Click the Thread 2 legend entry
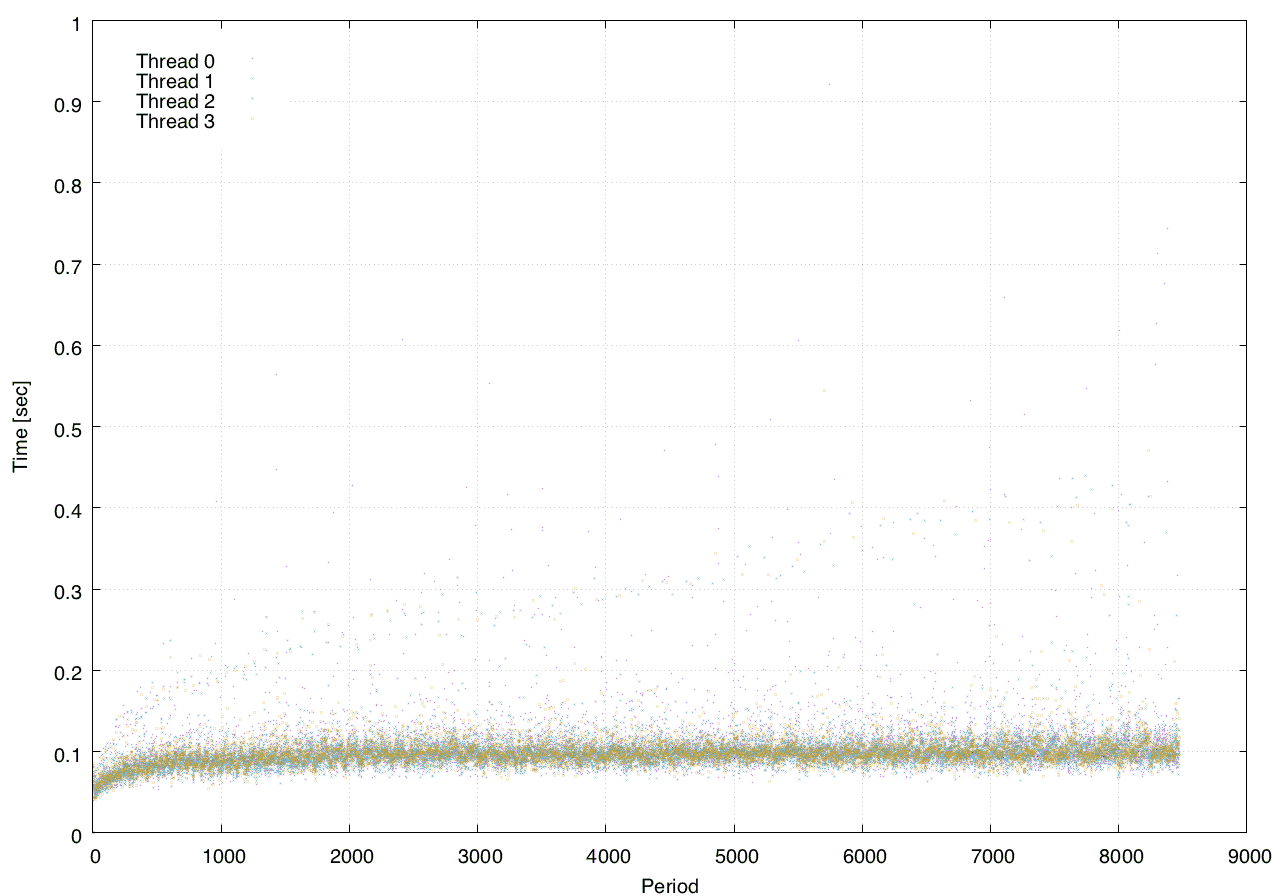The height and width of the screenshot is (896, 1280). [175, 102]
